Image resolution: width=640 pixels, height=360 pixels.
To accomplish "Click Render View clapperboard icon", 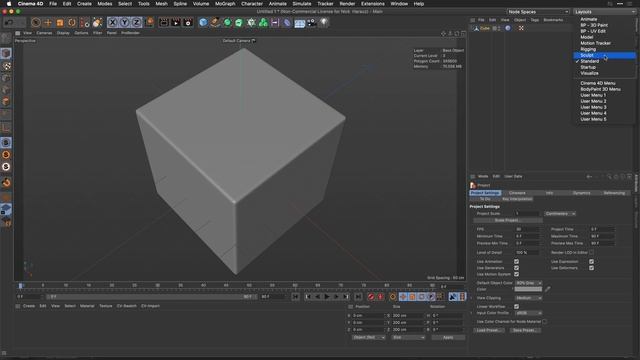I will click(164, 23).
